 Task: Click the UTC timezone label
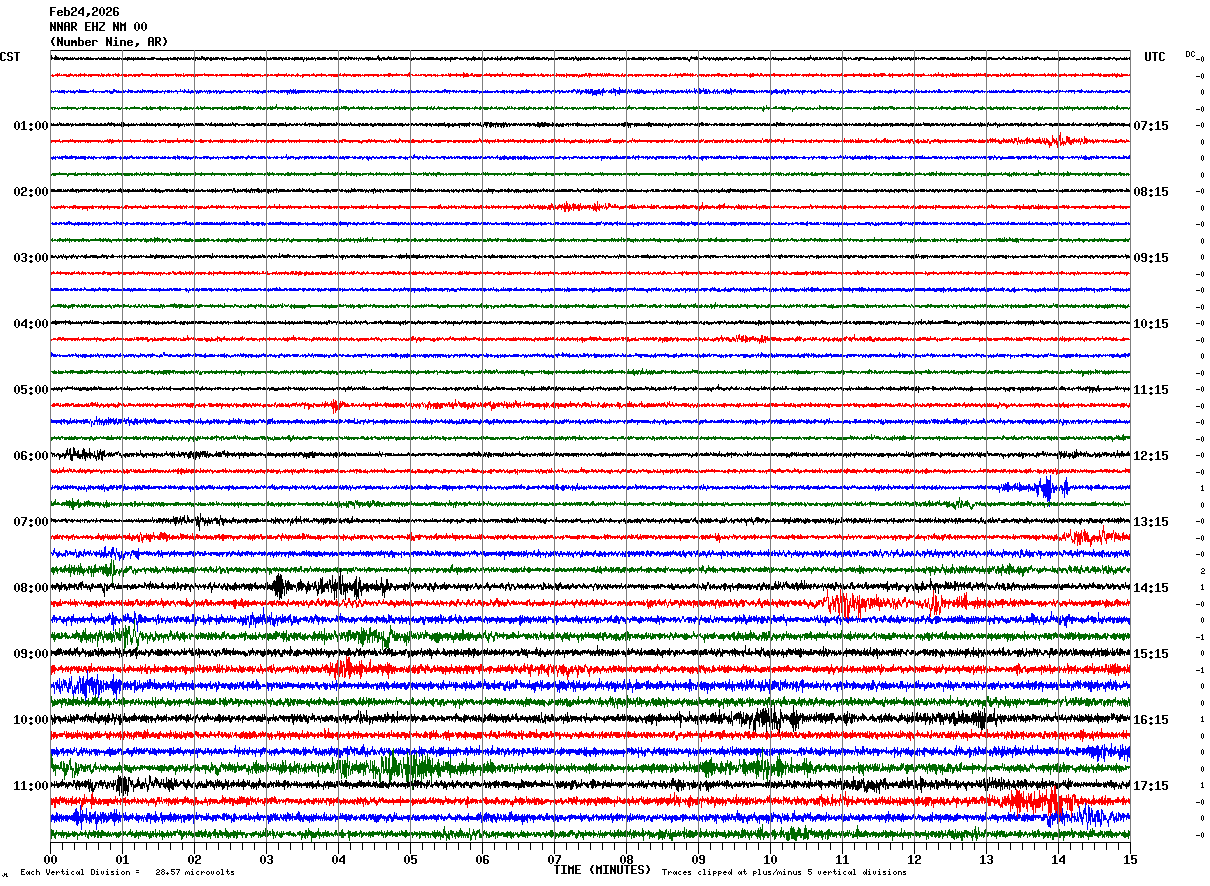pos(1155,57)
